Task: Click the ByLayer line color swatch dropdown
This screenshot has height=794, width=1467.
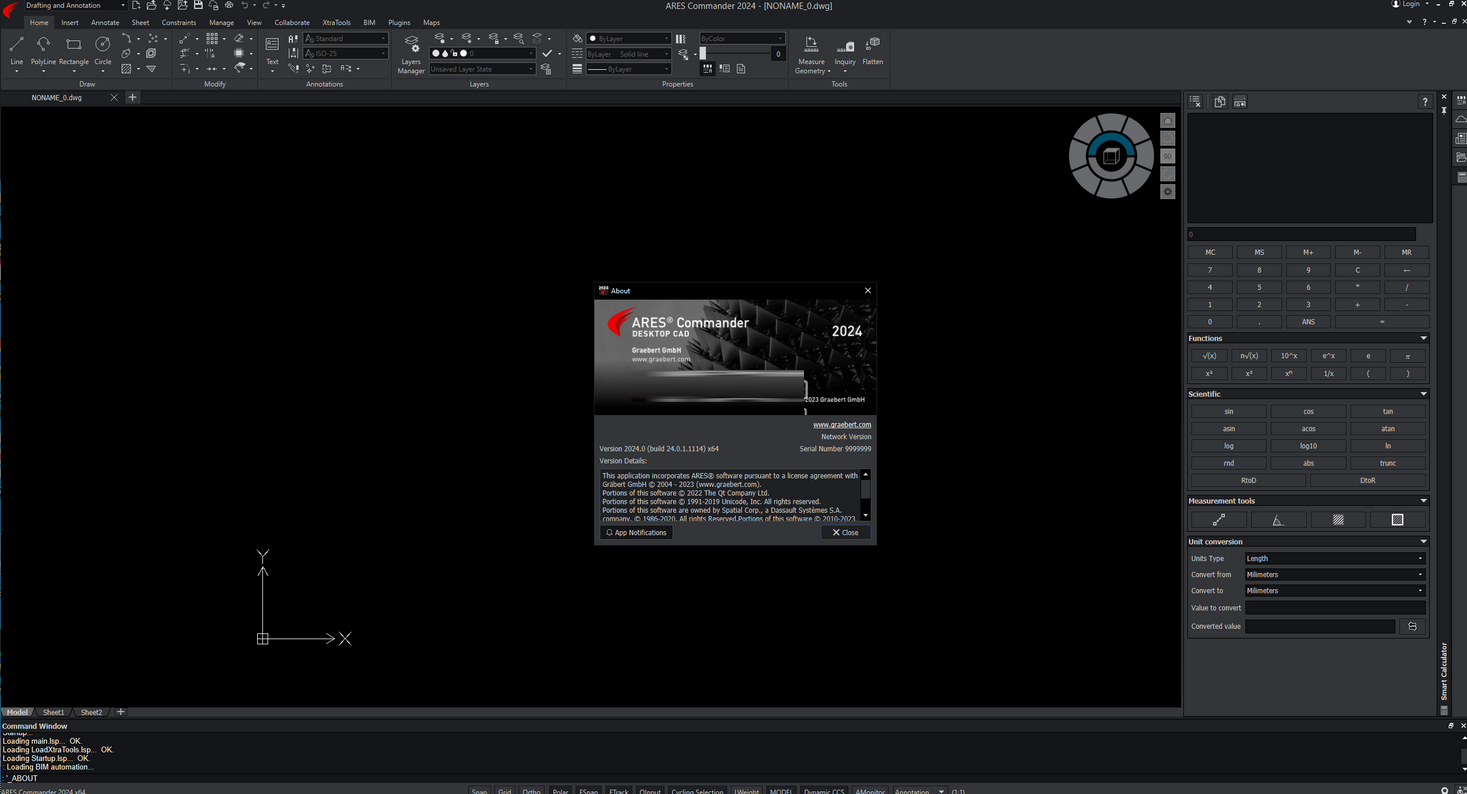Action: [628, 38]
